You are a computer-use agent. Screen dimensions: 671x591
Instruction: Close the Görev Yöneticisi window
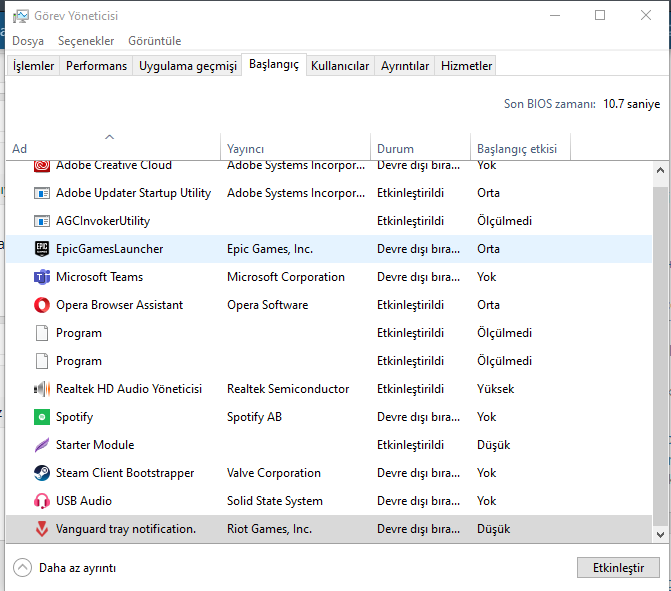click(x=646, y=15)
